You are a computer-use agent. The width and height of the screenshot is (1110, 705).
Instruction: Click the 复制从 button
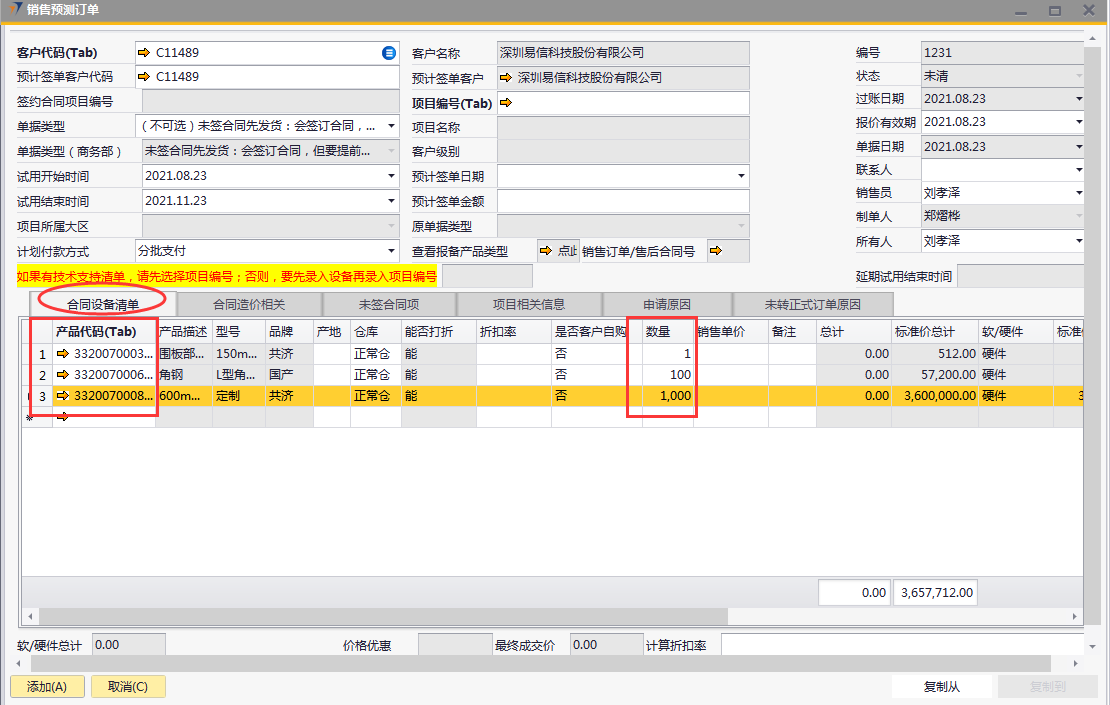click(x=941, y=687)
